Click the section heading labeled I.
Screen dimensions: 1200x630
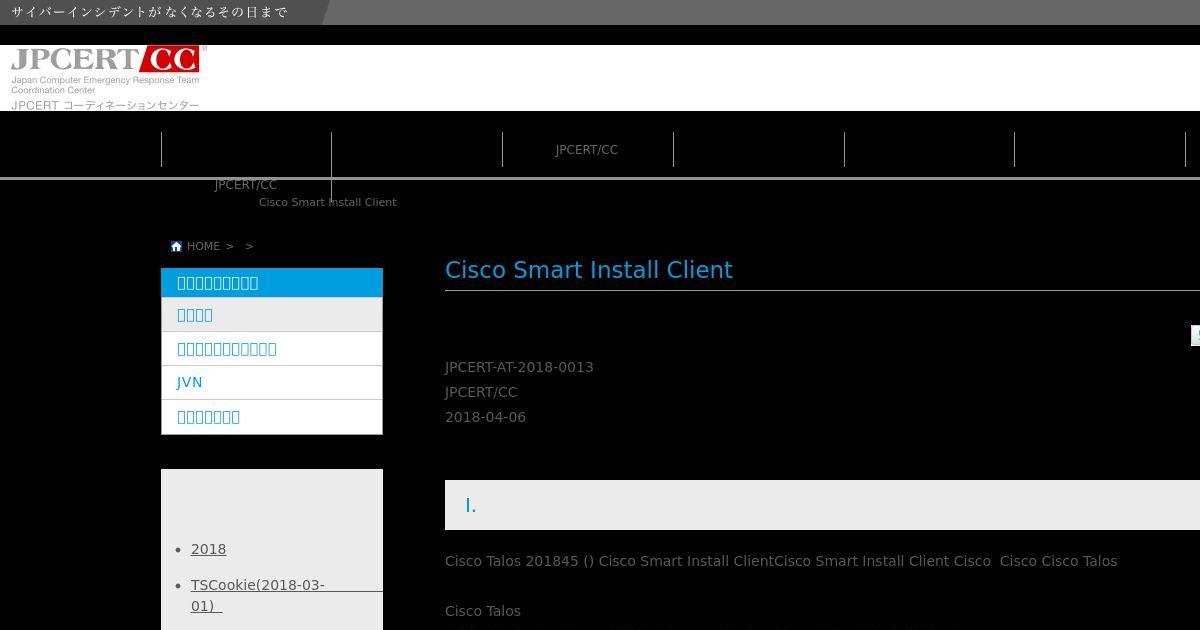point(822,505)
